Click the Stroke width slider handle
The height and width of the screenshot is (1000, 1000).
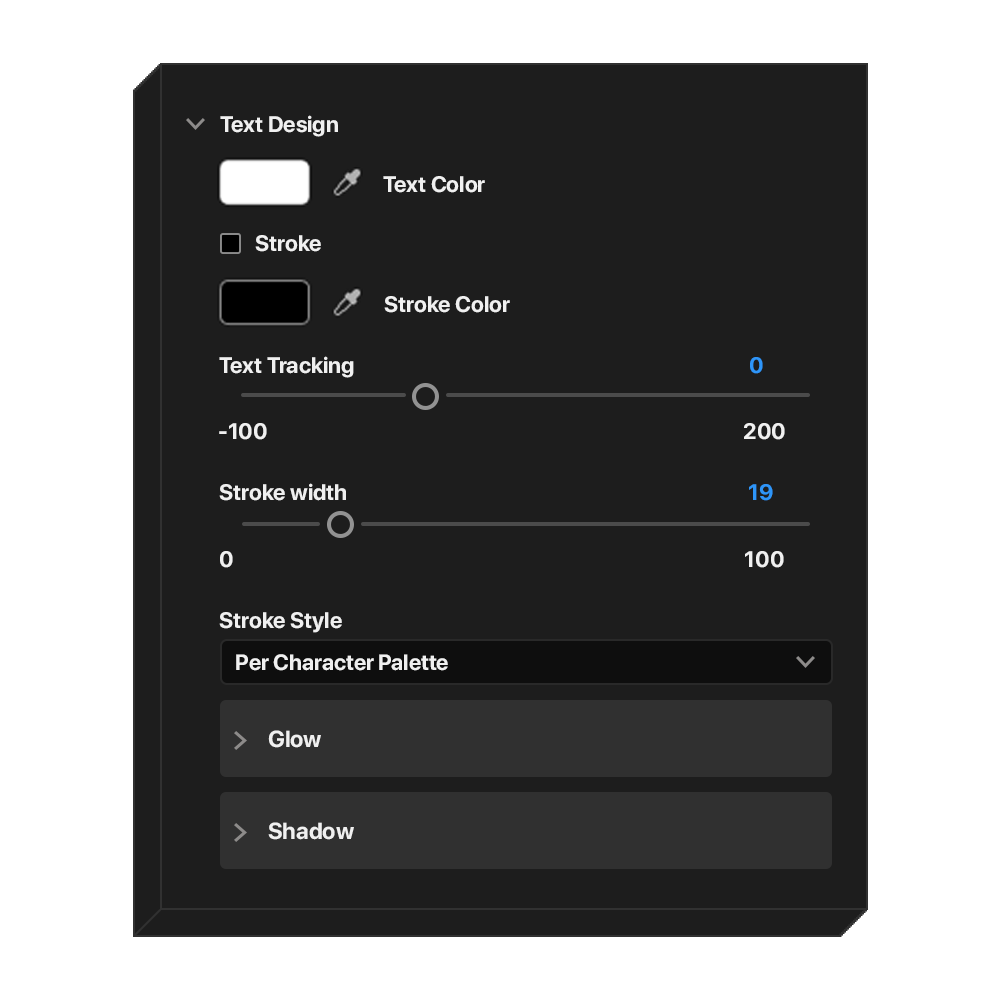pyautogui.click(x=341, y=524)
